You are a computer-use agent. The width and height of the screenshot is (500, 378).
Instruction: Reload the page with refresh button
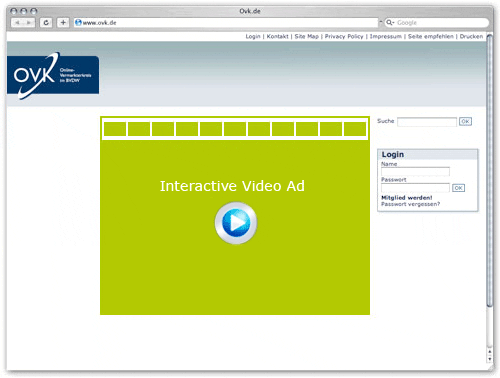pos(46,23)
